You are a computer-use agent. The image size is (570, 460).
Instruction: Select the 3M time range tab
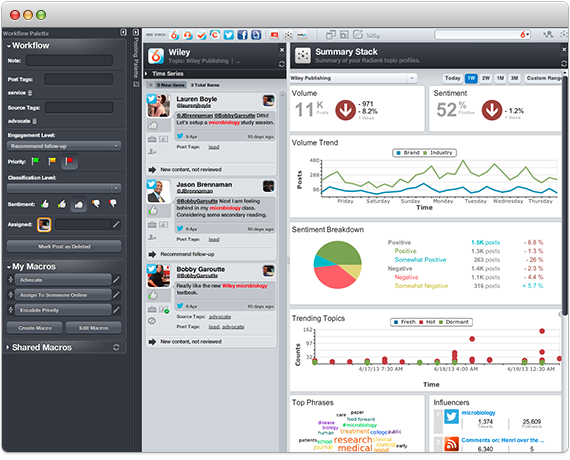tap(514, 78)
